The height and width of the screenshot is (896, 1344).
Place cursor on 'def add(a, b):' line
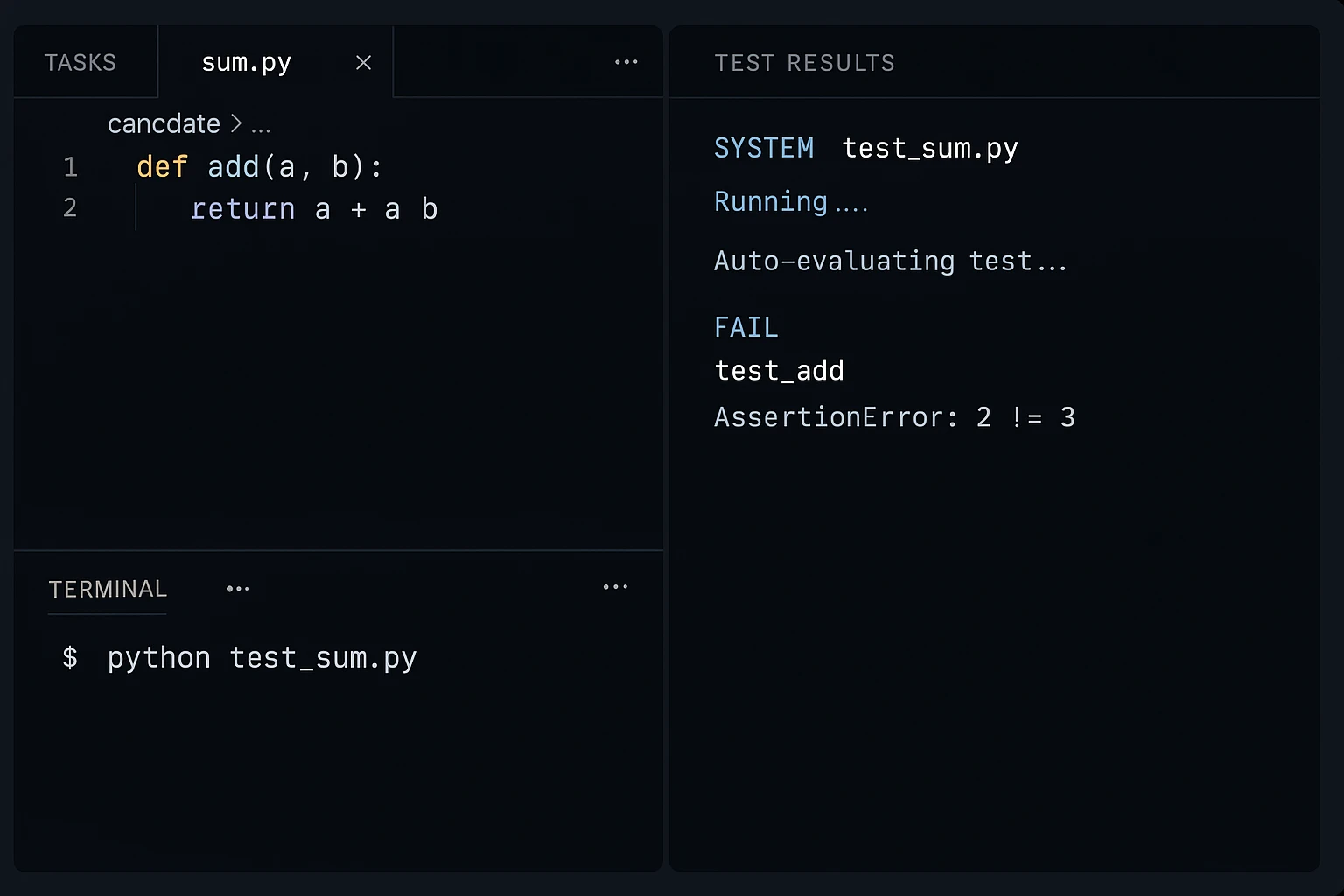click(260, 166)
